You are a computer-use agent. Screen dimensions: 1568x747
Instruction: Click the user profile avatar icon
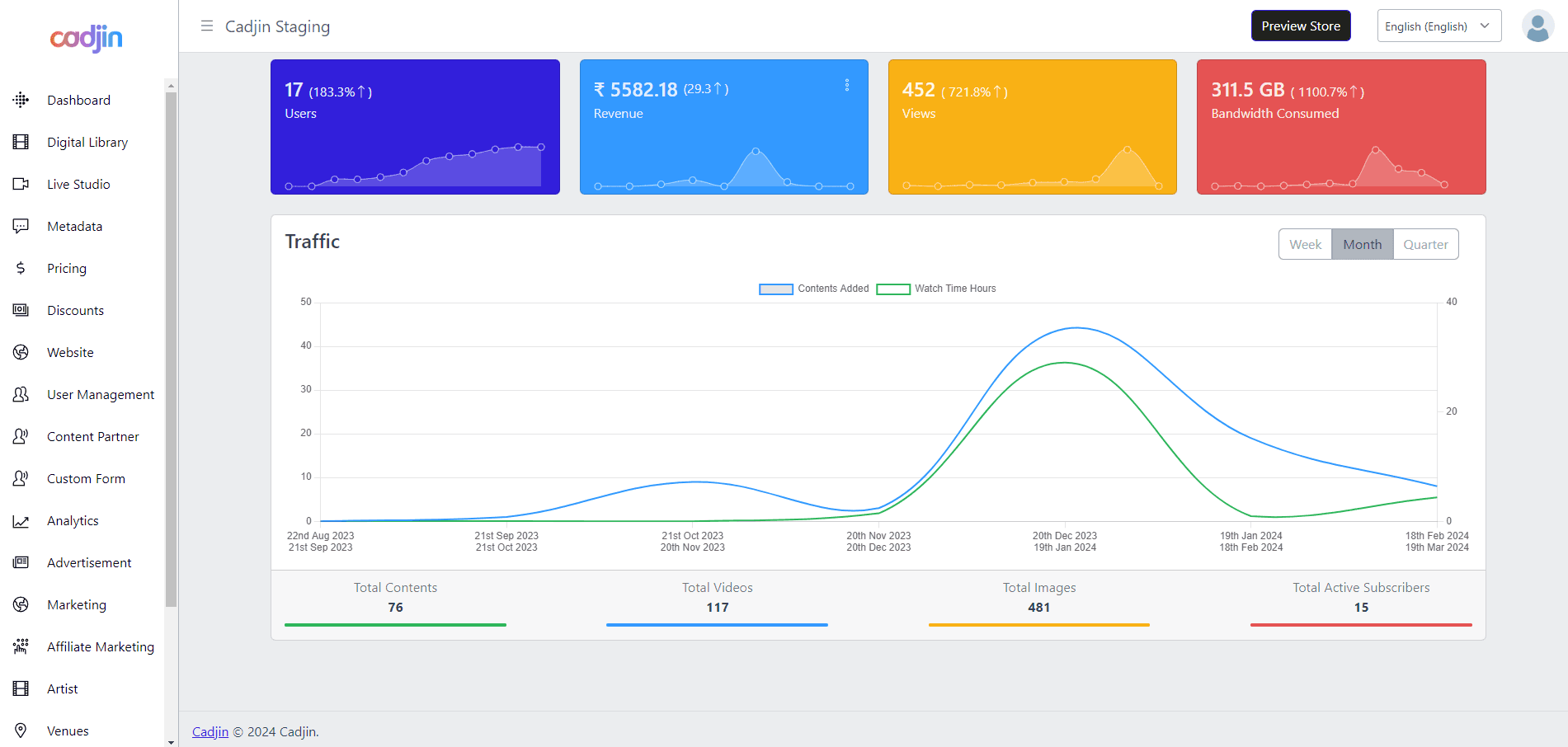[1537, 26]
